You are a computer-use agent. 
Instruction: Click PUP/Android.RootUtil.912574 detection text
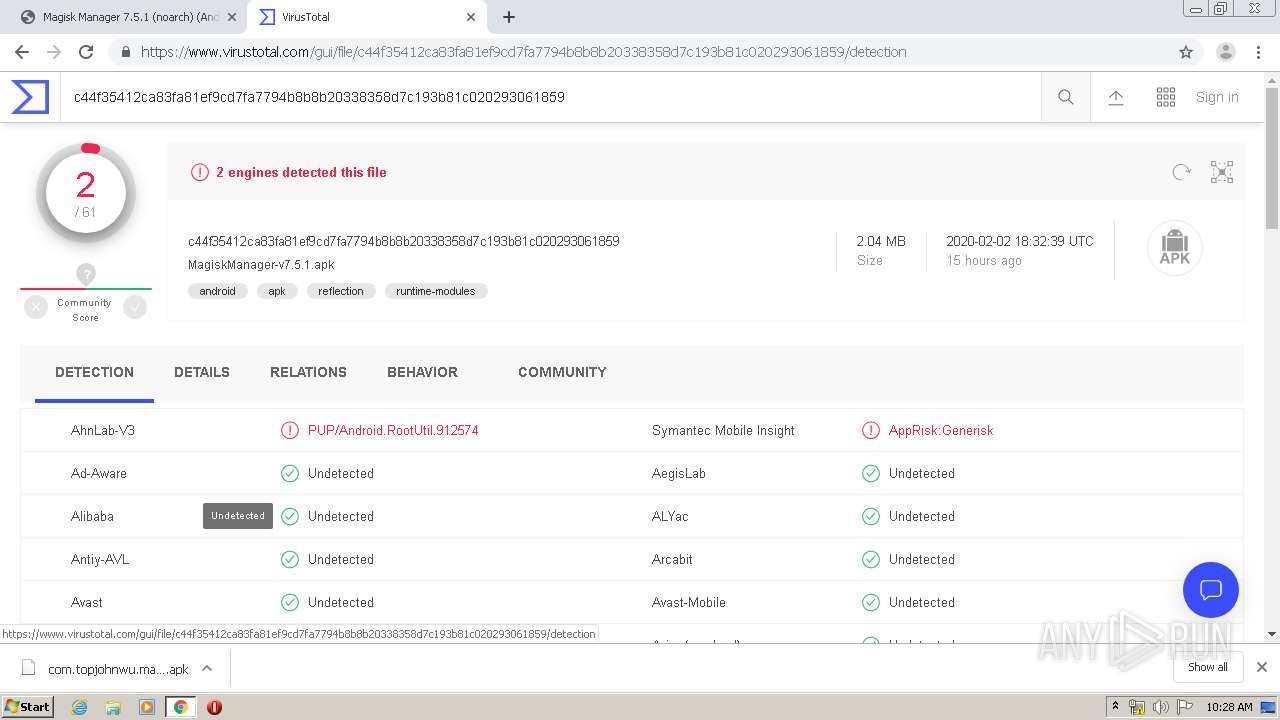coord(393,430)
